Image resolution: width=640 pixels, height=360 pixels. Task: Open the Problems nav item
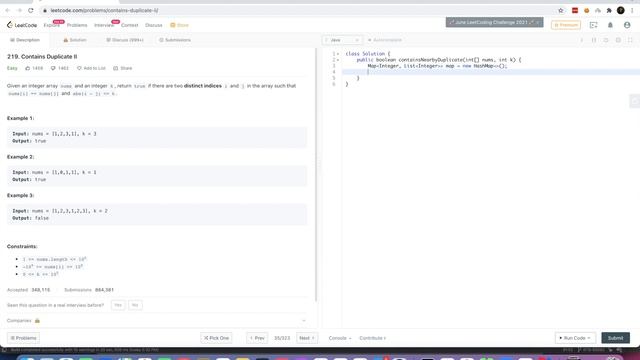(77, 25)
